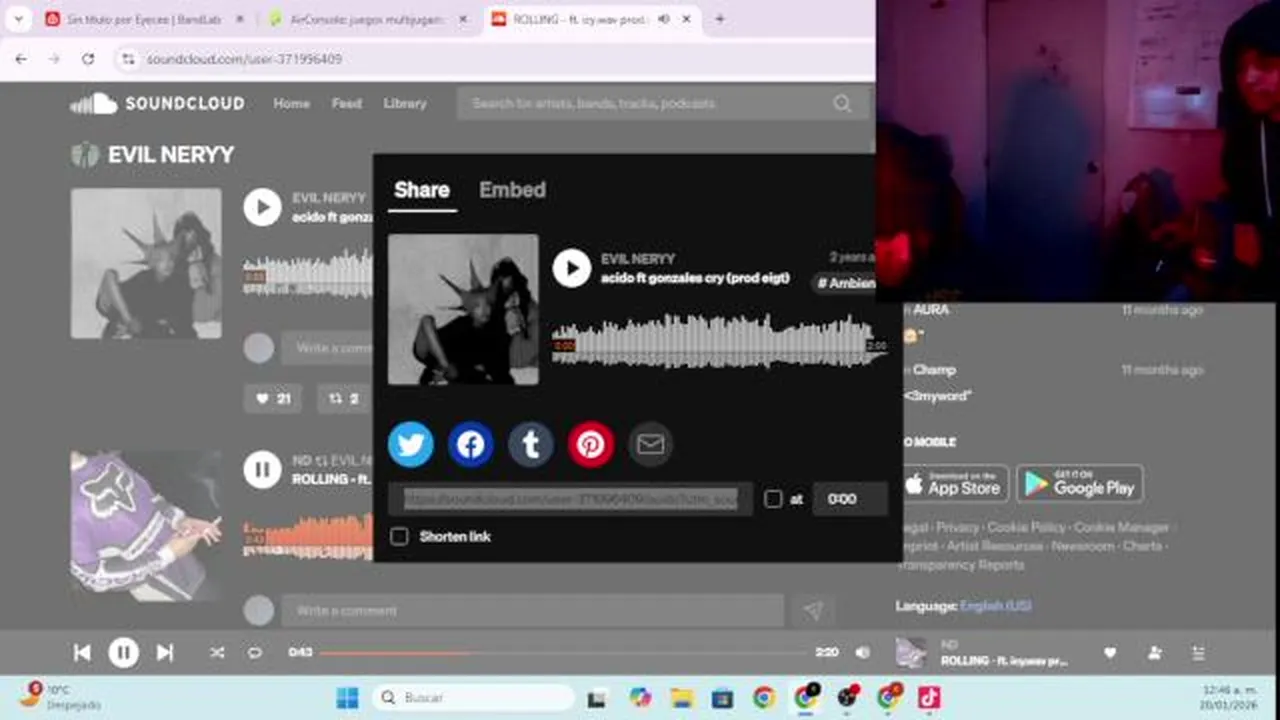
Task: Skip to the next track in the player bar
Action: [165, 653]
